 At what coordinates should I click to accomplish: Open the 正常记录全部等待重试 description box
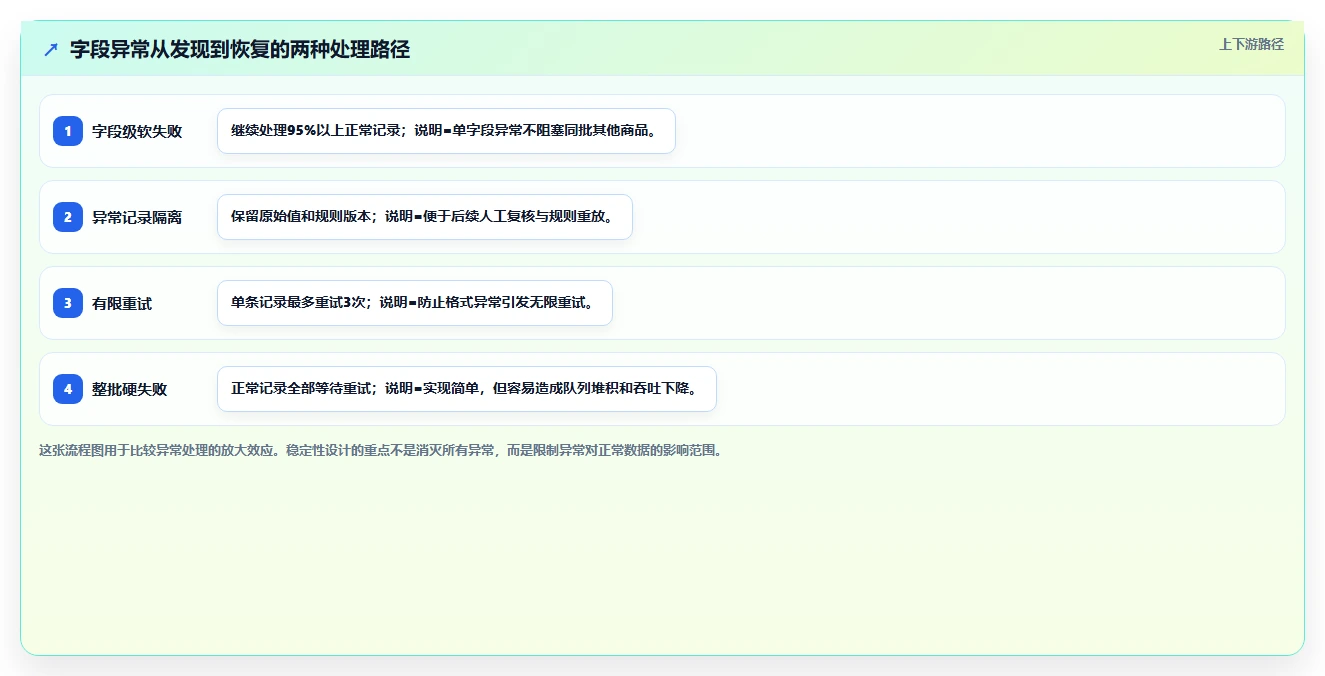coord(467,389)
